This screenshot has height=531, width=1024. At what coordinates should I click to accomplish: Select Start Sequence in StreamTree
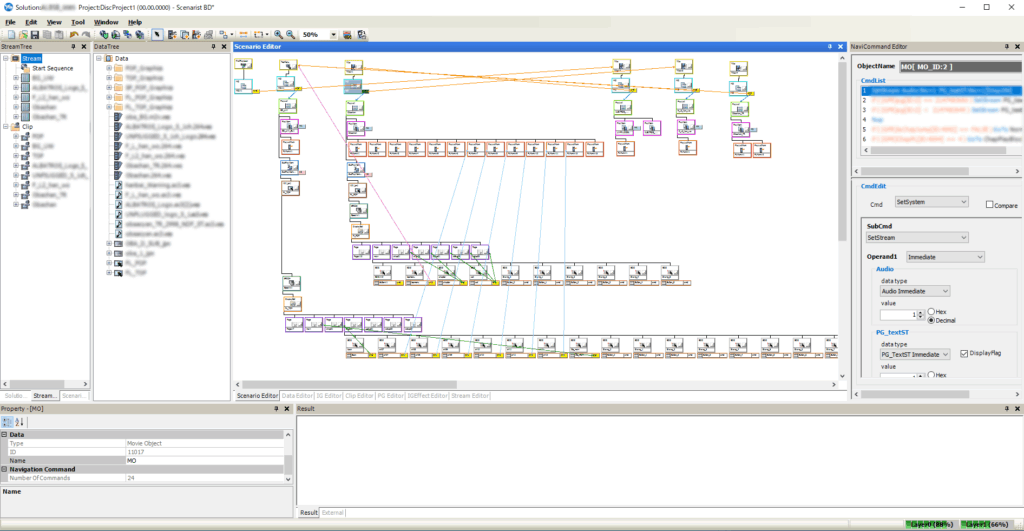[53, 68]
